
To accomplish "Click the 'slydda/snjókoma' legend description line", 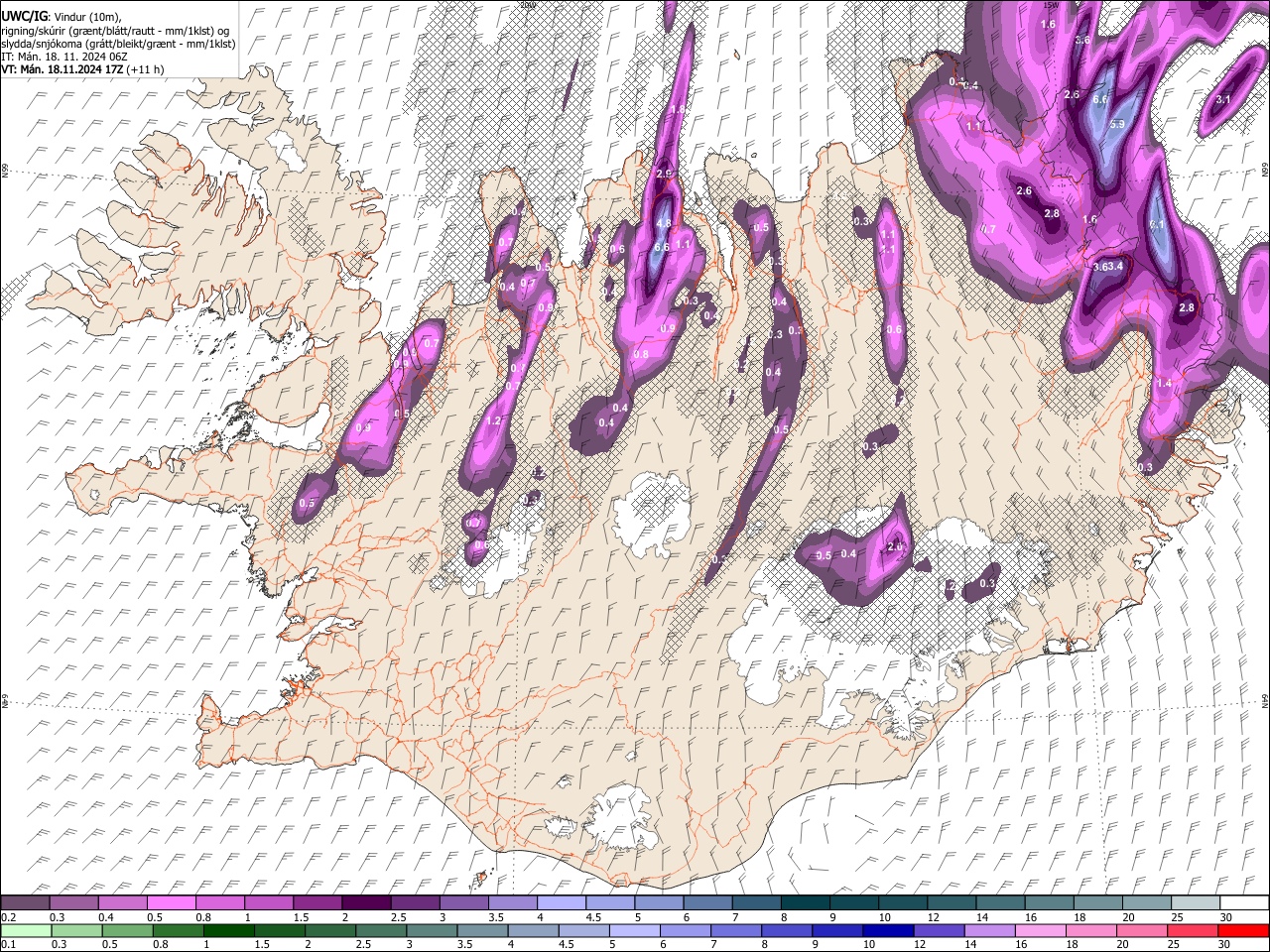I will click(119, 44).
